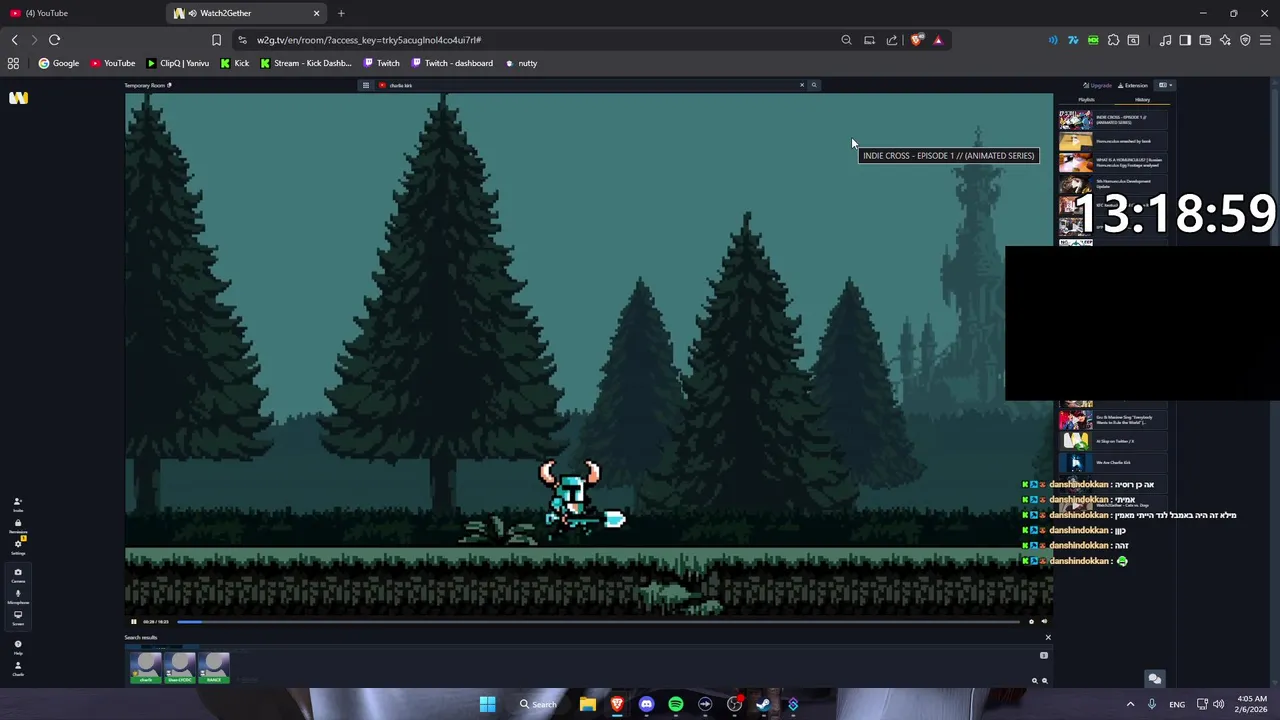The image size is (1280, 720).
Task: Open a new browser tab
Action: (341, 13)
